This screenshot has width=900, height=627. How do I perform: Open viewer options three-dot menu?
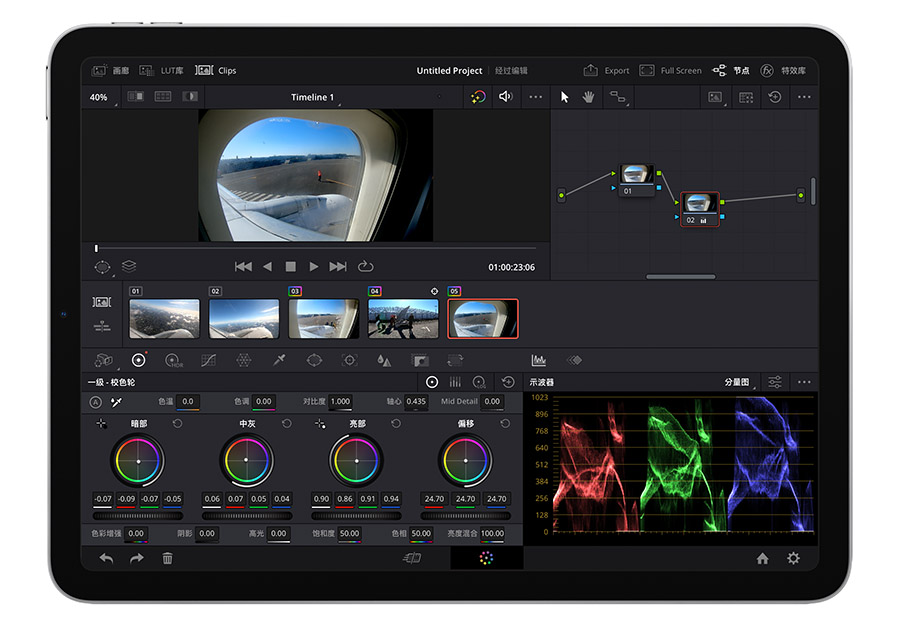click(536, 97)
